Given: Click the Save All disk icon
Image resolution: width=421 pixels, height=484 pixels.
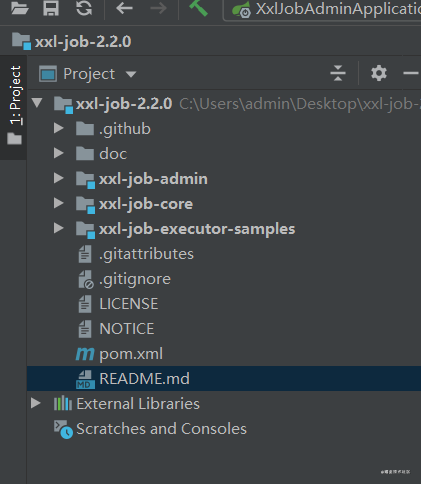Looking at the screenshot, I should [x=51, y=8].
